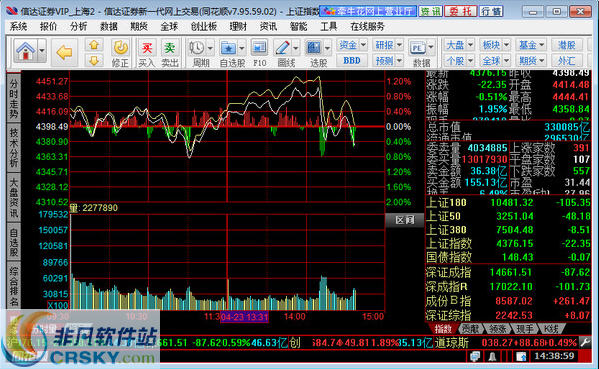599x369 pixels.
Task: Click the home icon in toolbar
Action: coord(25,51)
